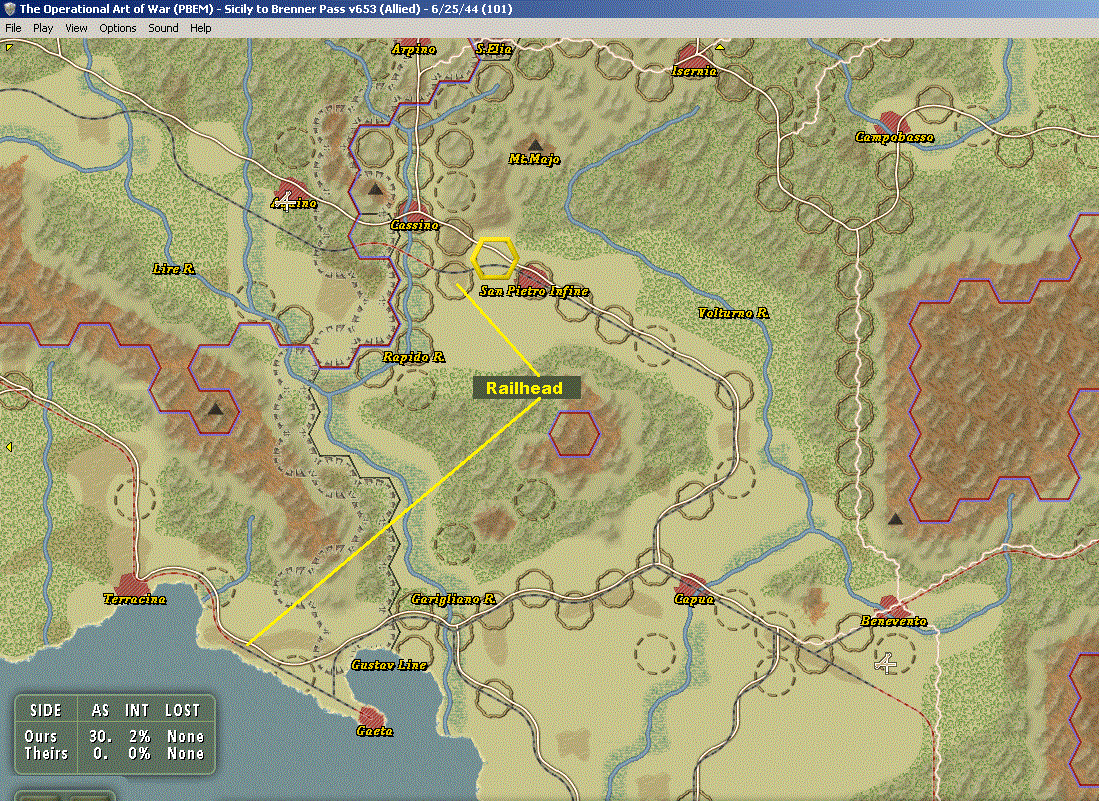Select the mountain peak icon north of Benevento
The height and width of the screenshot is (801, 1099).
click(x=895, y=519)
